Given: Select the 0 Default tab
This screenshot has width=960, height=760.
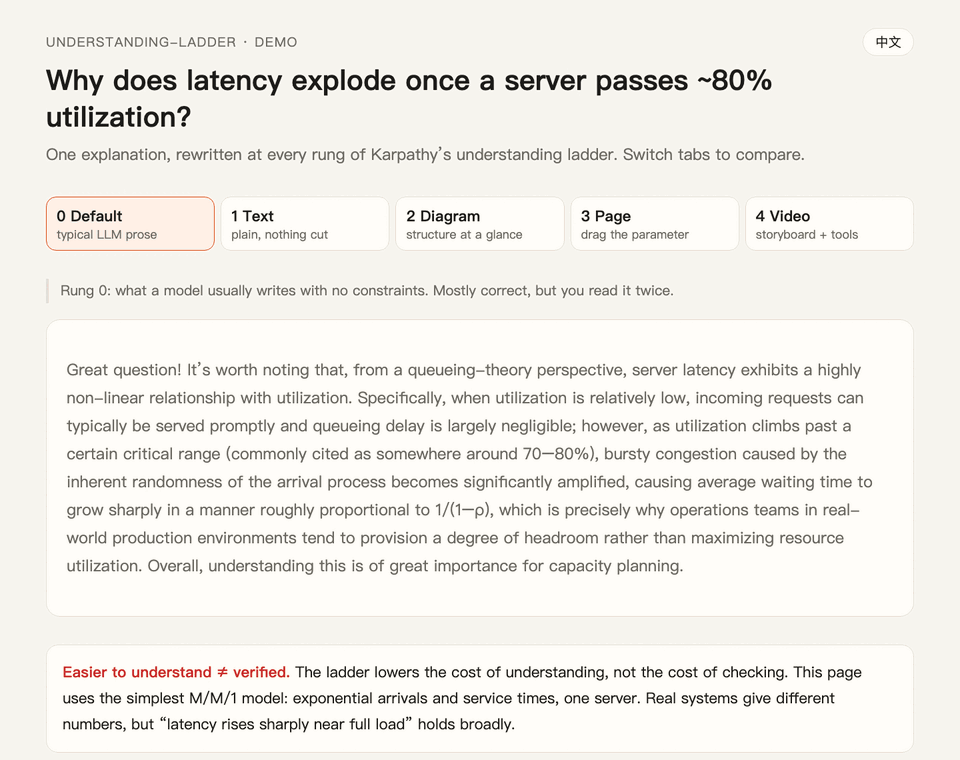Looking at the screenshot, I should pos(130,224).
